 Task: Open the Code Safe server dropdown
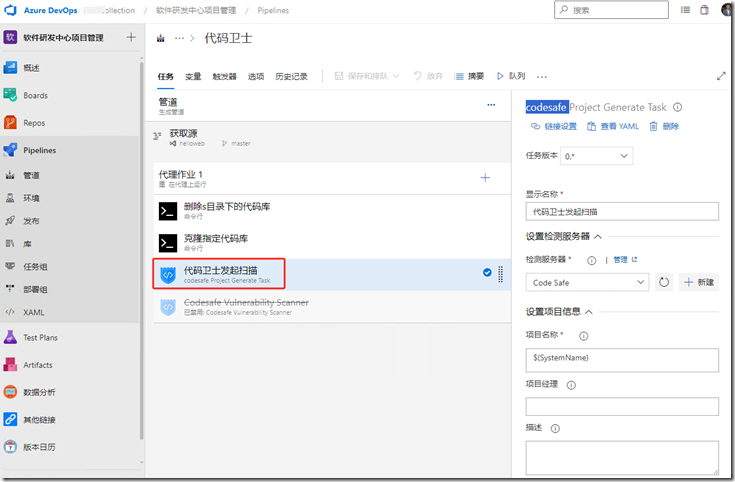click(587, 282)
